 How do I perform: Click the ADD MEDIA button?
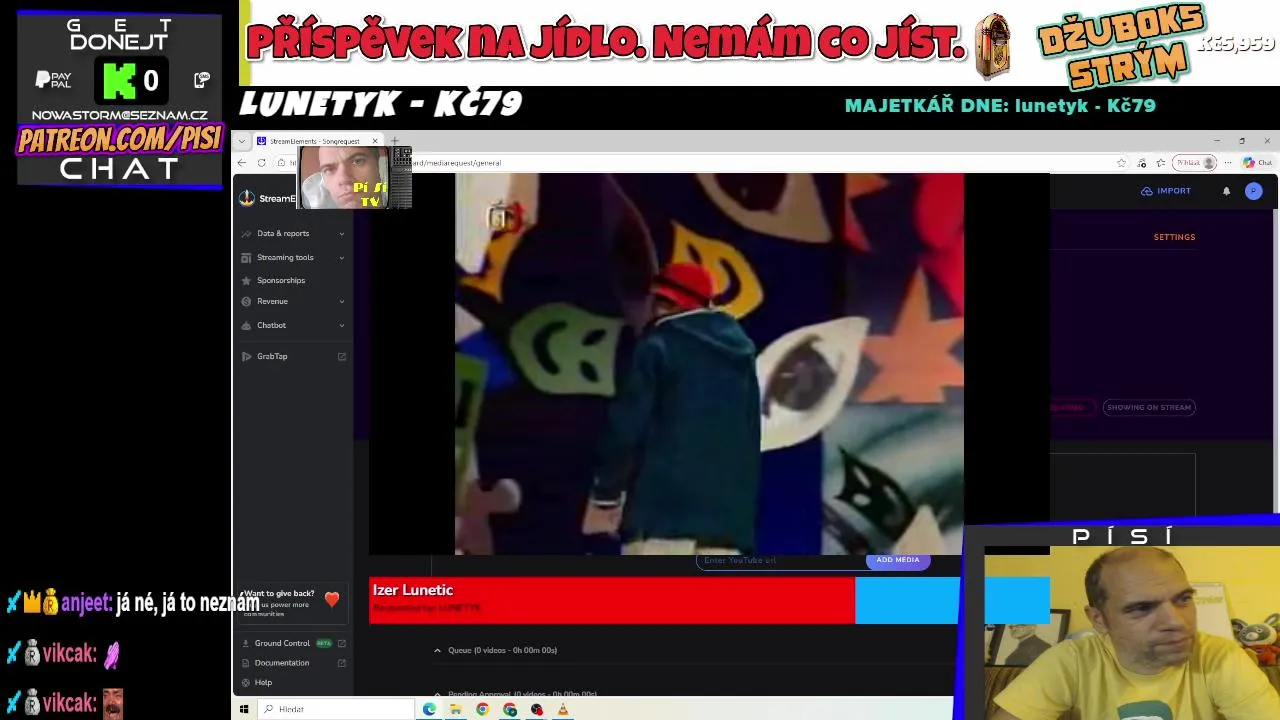[898, 560]
